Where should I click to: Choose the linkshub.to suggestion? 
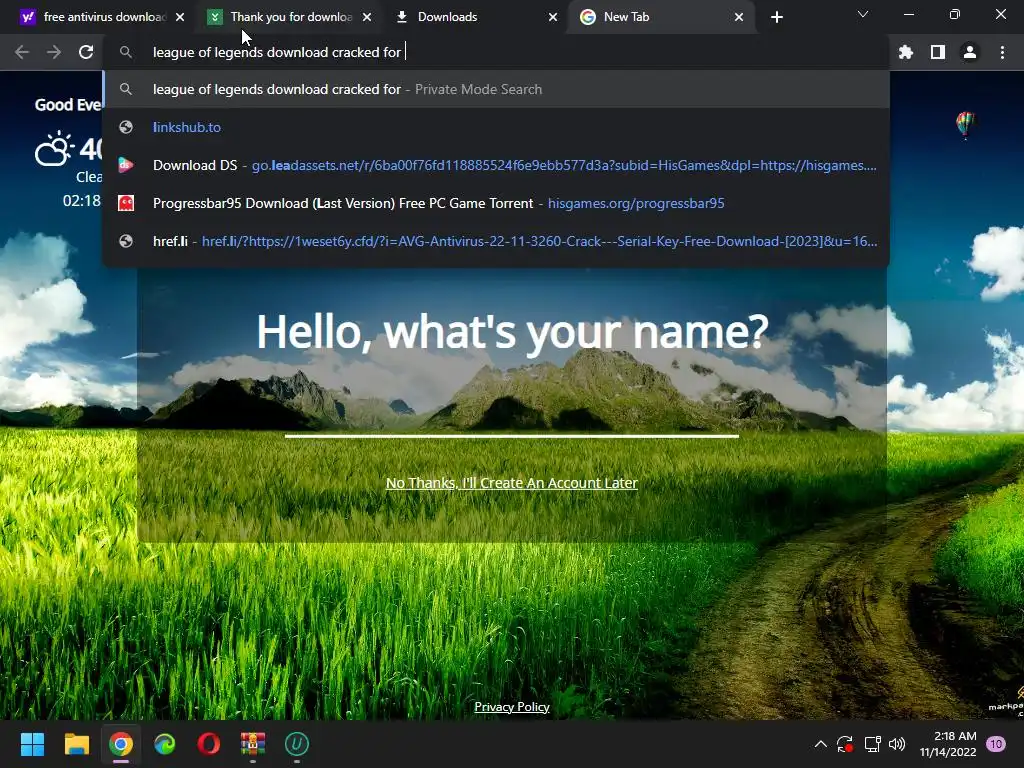click(x=496, y=127)
